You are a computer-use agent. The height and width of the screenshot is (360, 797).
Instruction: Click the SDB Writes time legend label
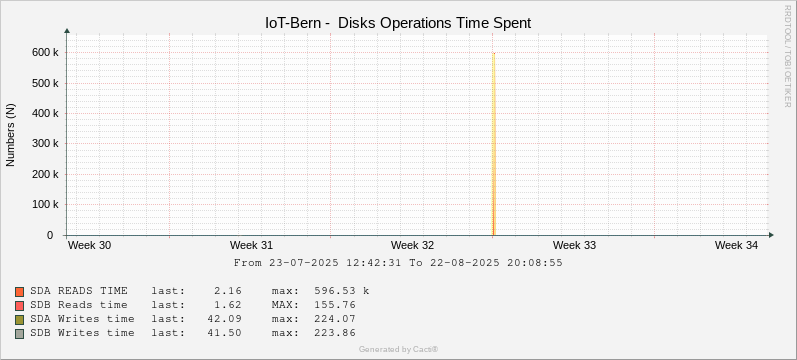[82, 333]
